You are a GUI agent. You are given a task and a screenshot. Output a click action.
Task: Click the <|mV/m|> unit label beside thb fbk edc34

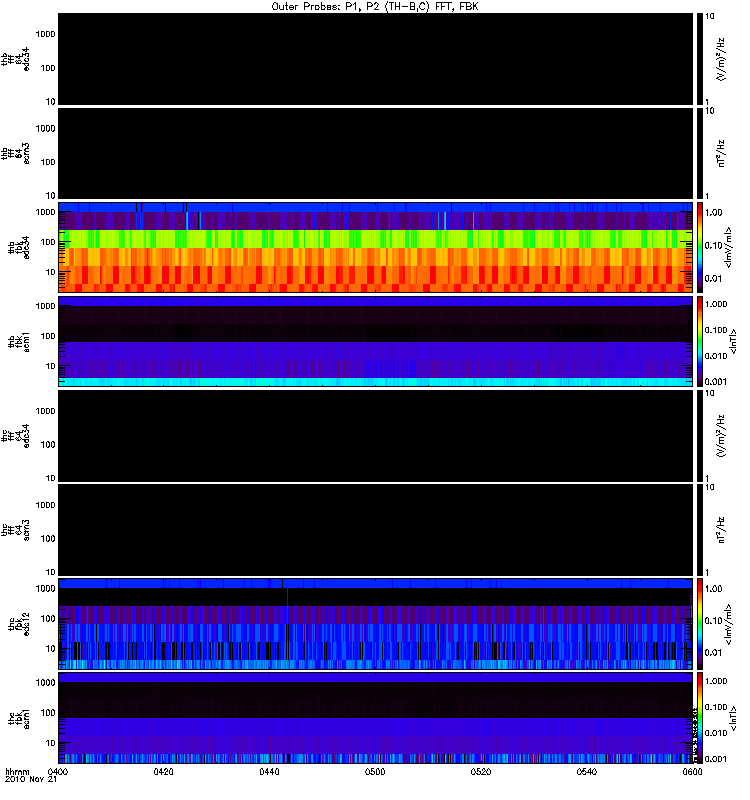tap(728, 247)
